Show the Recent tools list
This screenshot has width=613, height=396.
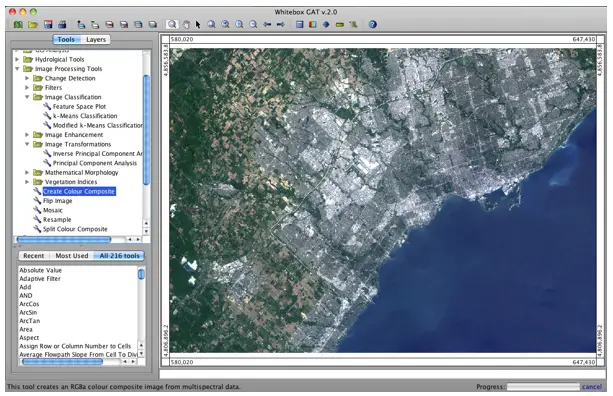pyautogui.click(x=33, y=256)
